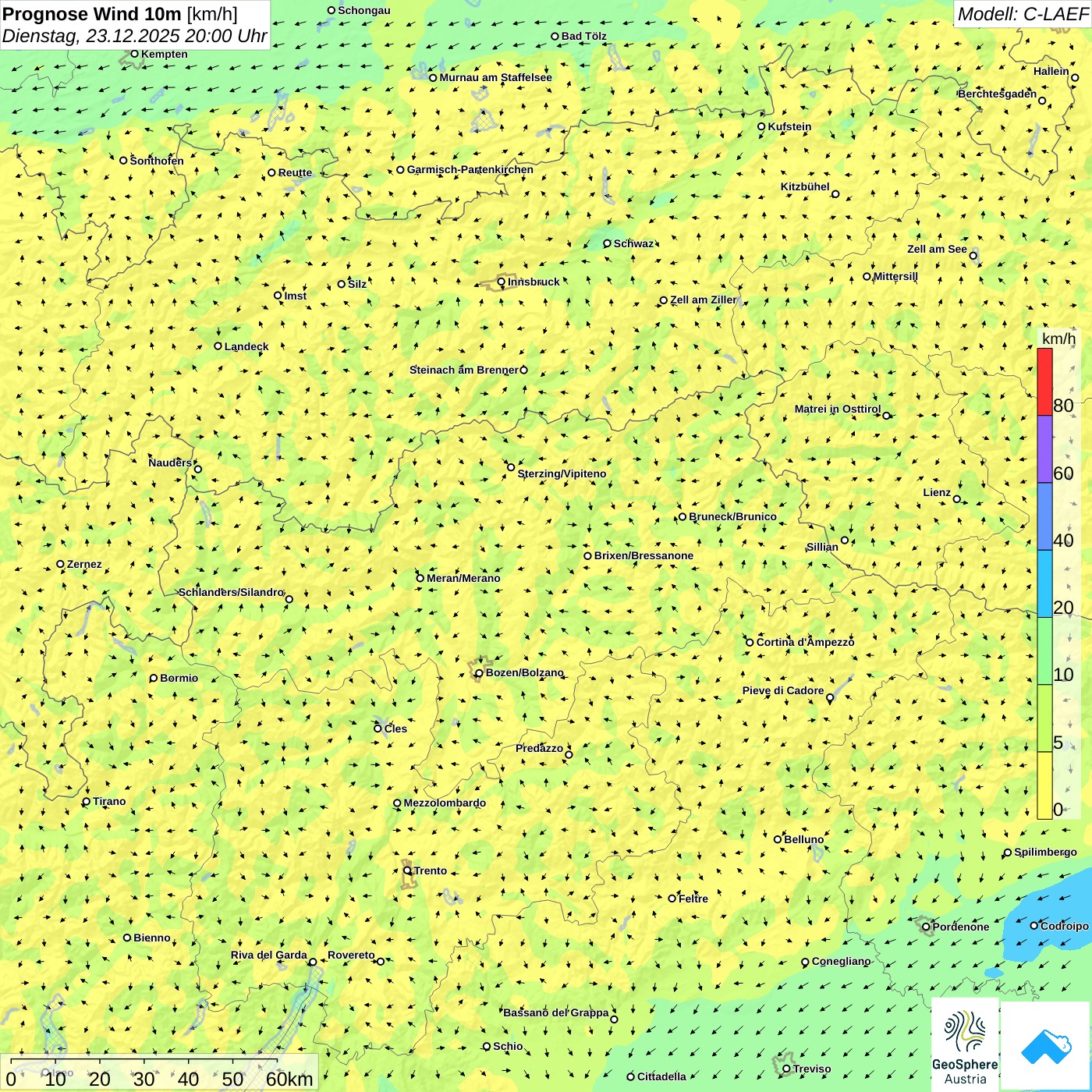This screenshot has width=1092, height=1092.
Task: Click the Steinach am Brenner label
Action: pyautogui.click(x=464, y=370)
